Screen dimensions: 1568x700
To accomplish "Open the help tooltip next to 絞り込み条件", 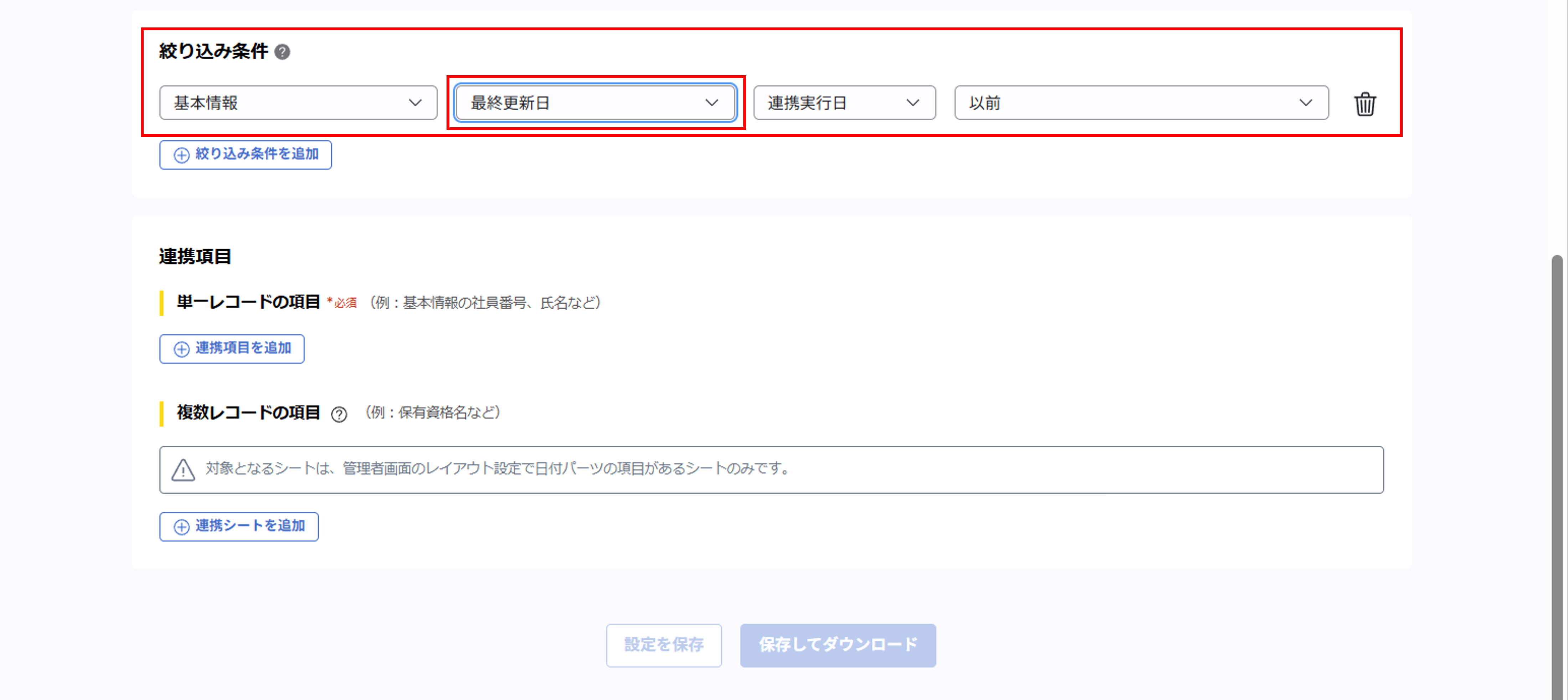I will 282,52.
